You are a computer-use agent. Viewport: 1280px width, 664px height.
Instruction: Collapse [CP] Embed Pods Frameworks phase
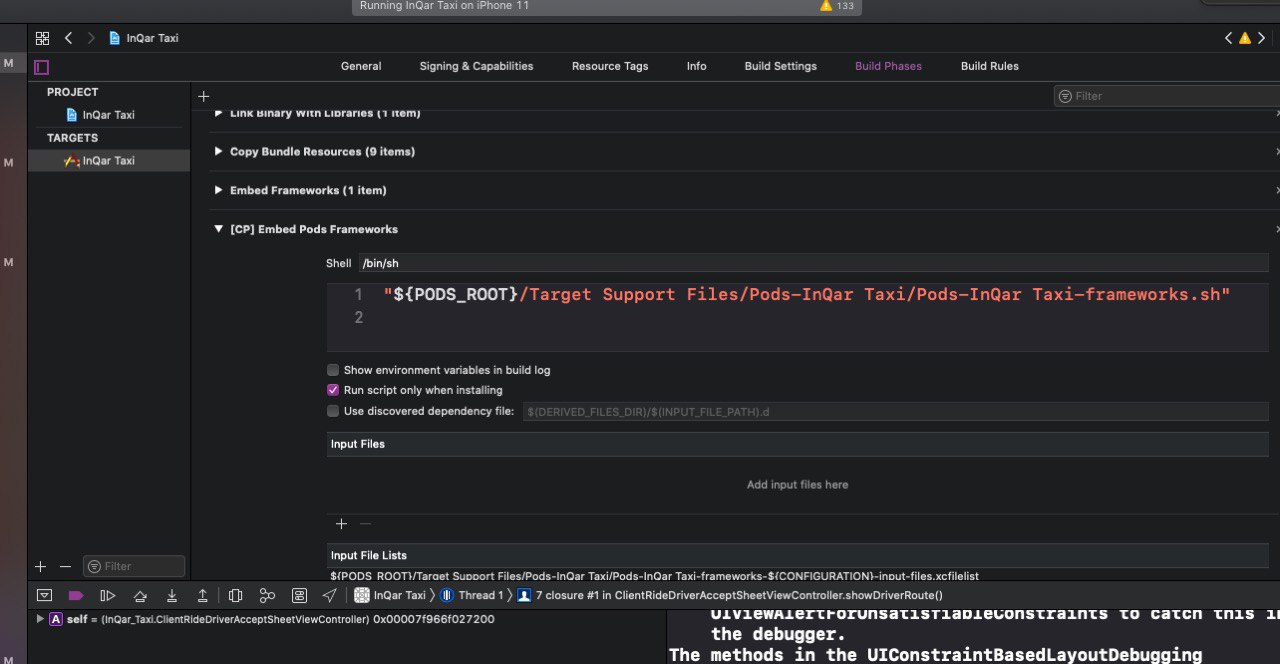point(219,229)
